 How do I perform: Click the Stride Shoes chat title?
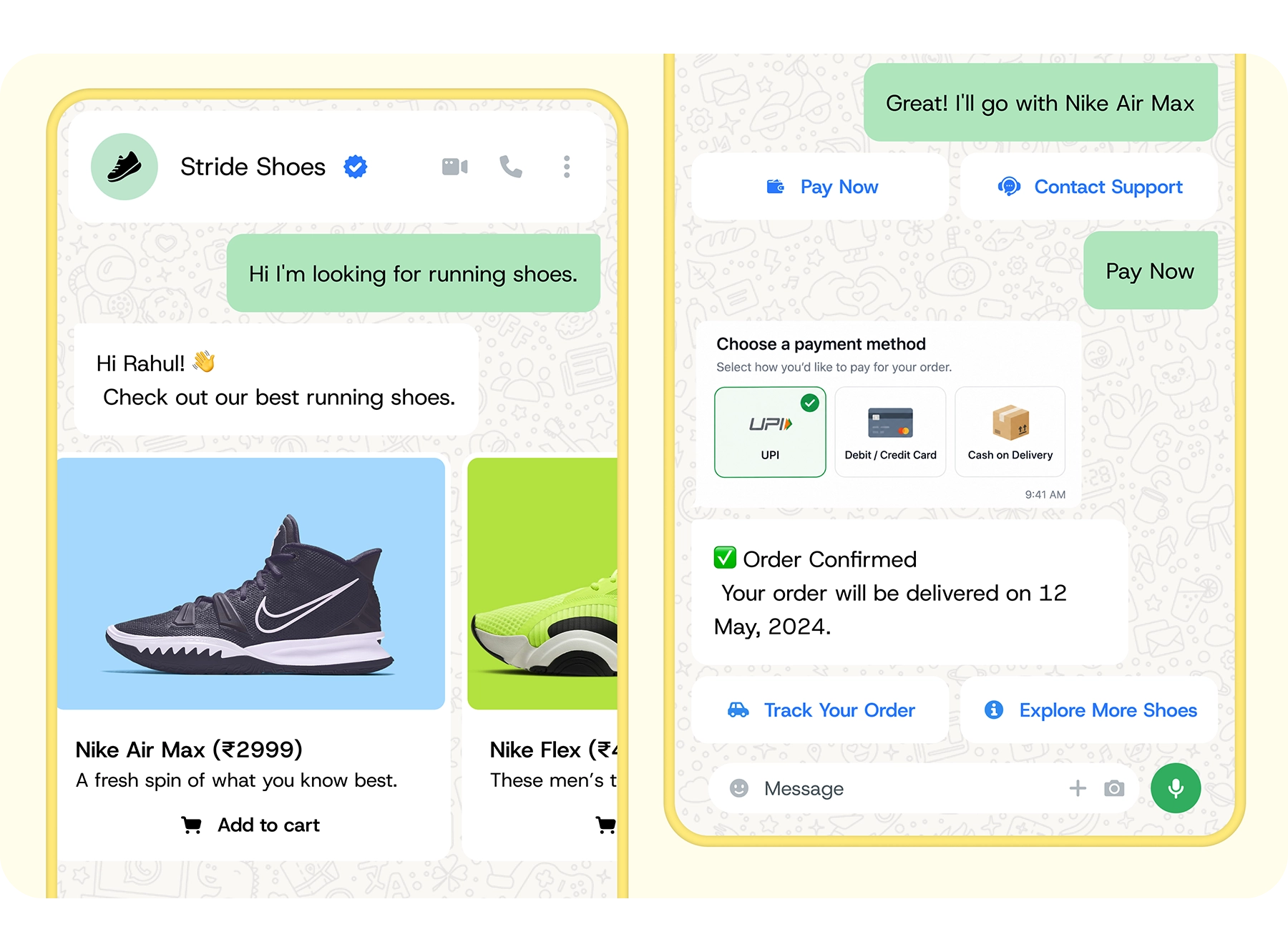[253, 167]
